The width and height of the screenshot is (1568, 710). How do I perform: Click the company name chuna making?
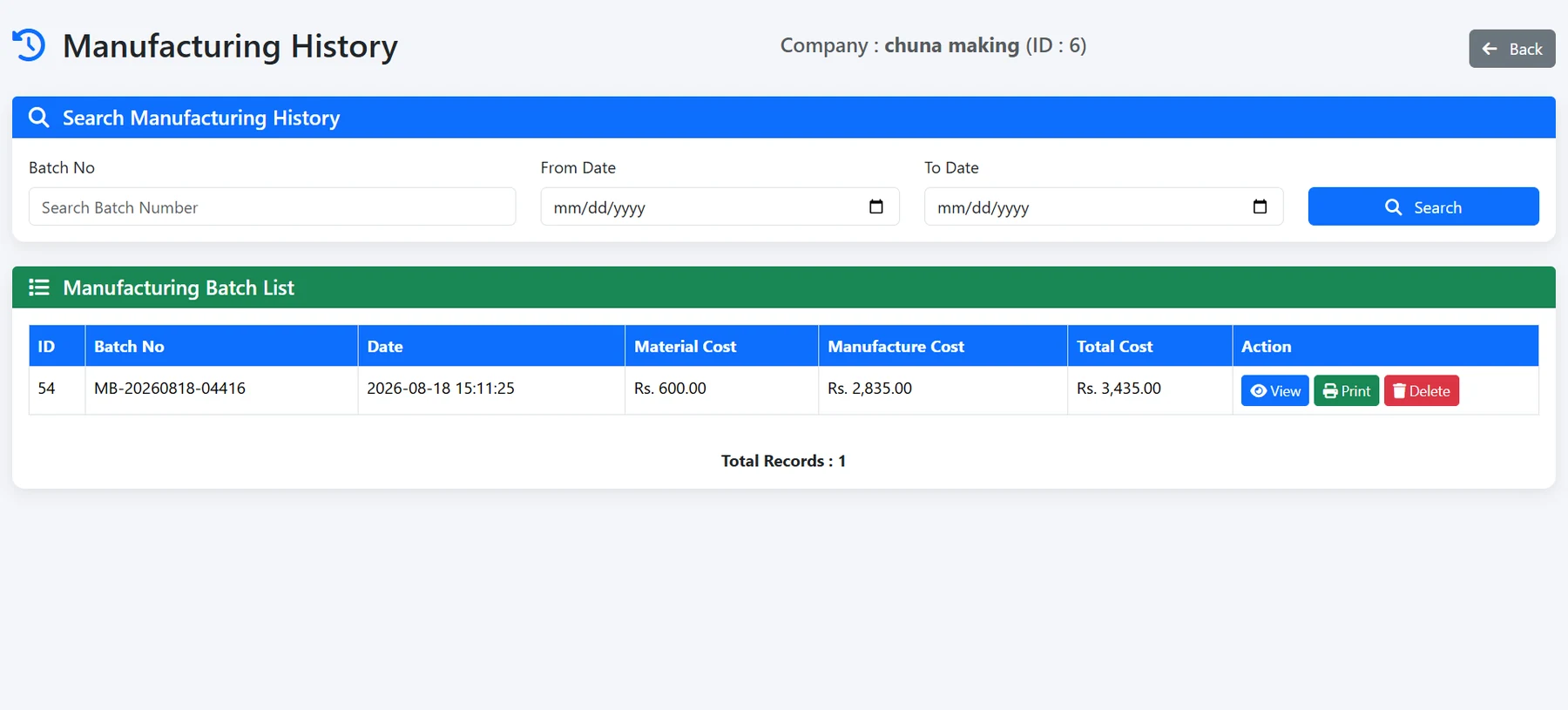click(x=951, y=45)
